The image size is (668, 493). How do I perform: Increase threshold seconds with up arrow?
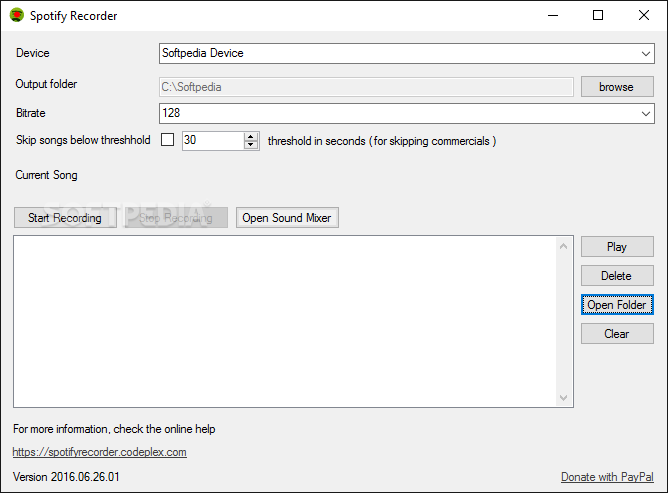(x=251, y=136)
